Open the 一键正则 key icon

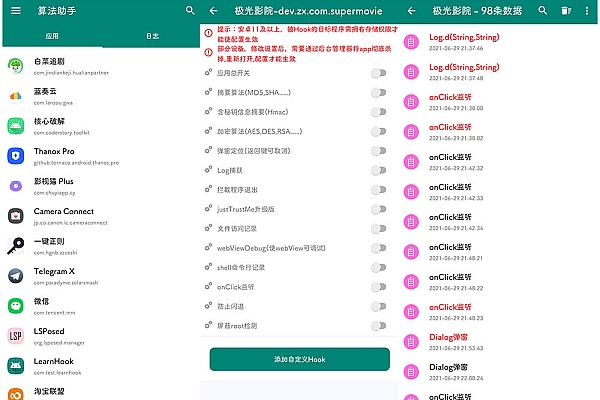click(x=16, y=246)
